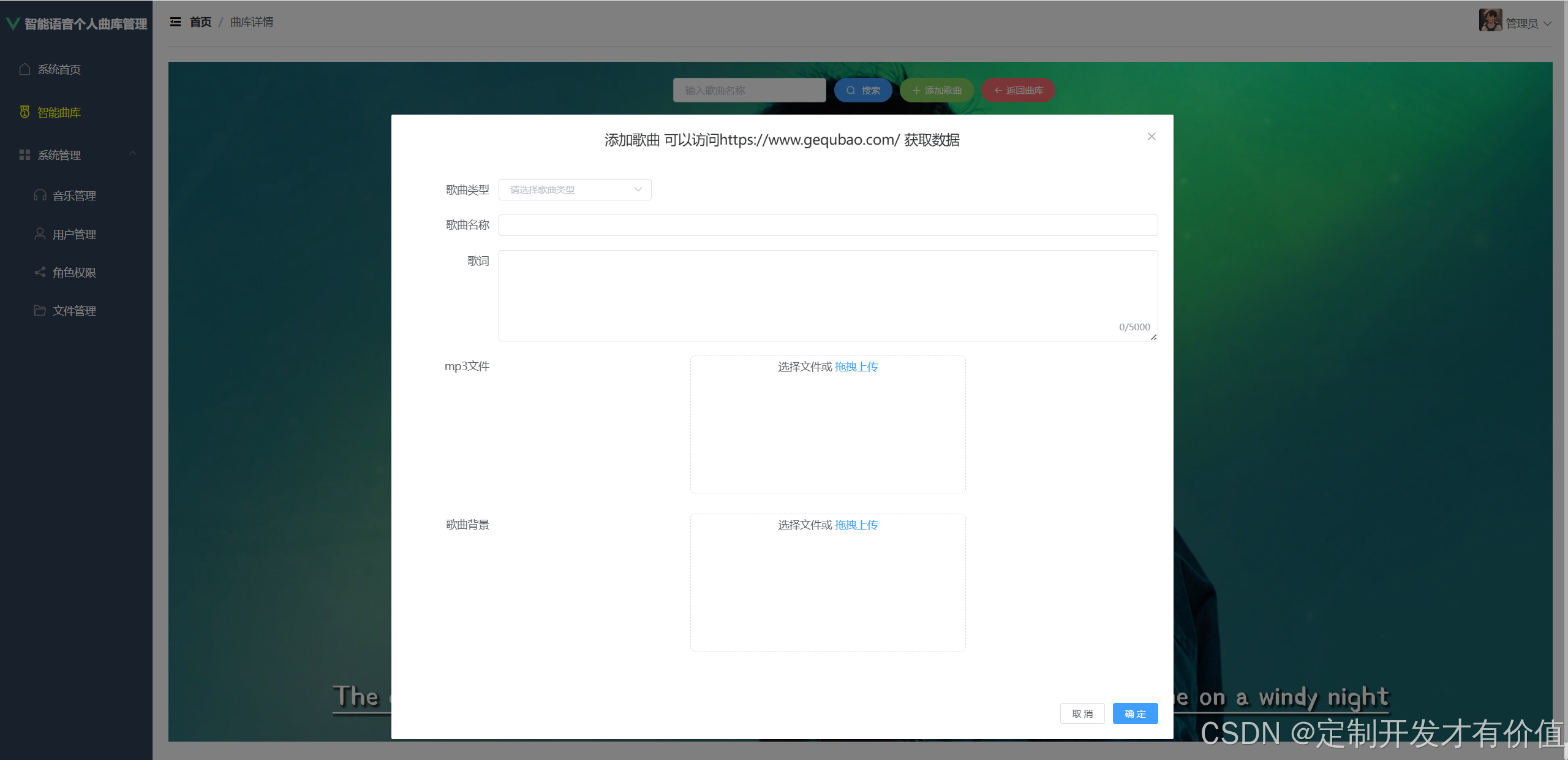Open 用户管理 with person icon
The height and width of the screenshot is (760, 1568).
pos(74,234)
